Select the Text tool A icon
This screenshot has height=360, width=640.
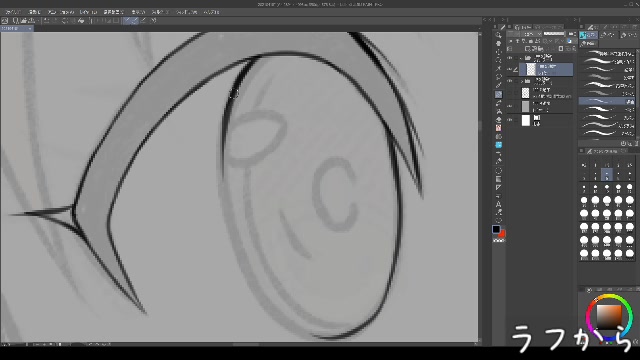(x=498, y=204)
